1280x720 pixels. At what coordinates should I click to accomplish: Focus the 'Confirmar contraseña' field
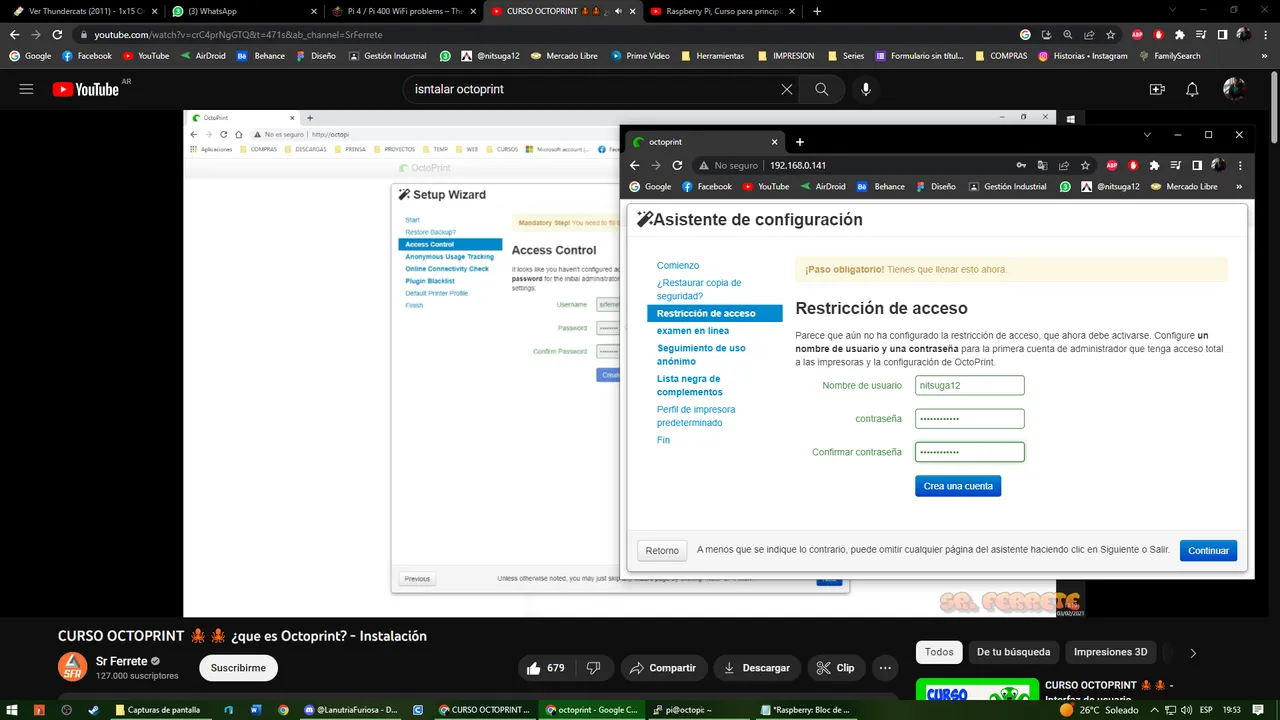point(970,452)
